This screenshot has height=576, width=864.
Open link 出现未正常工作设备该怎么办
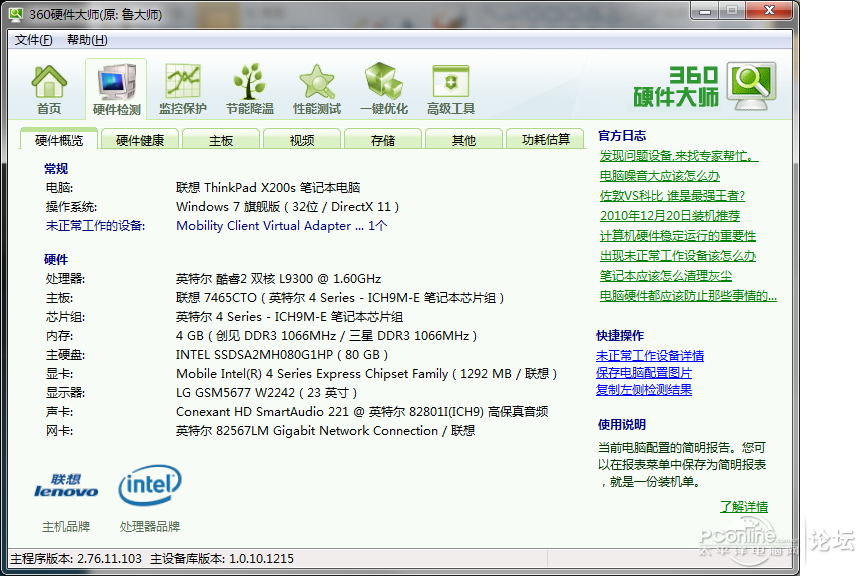(x=678, y=256)
